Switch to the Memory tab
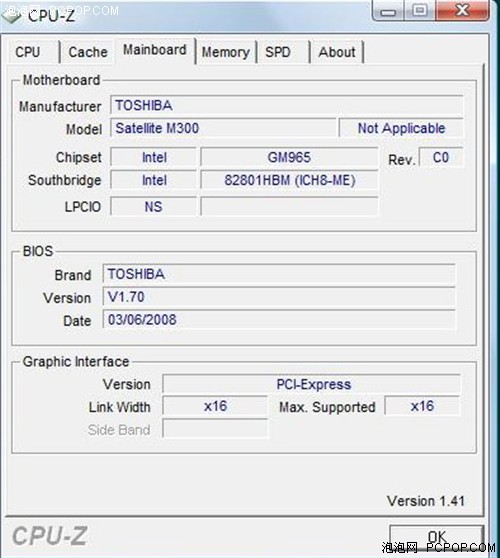Image resolution: width=500 pixels, height=558 pixels. (x=226, y=52)
